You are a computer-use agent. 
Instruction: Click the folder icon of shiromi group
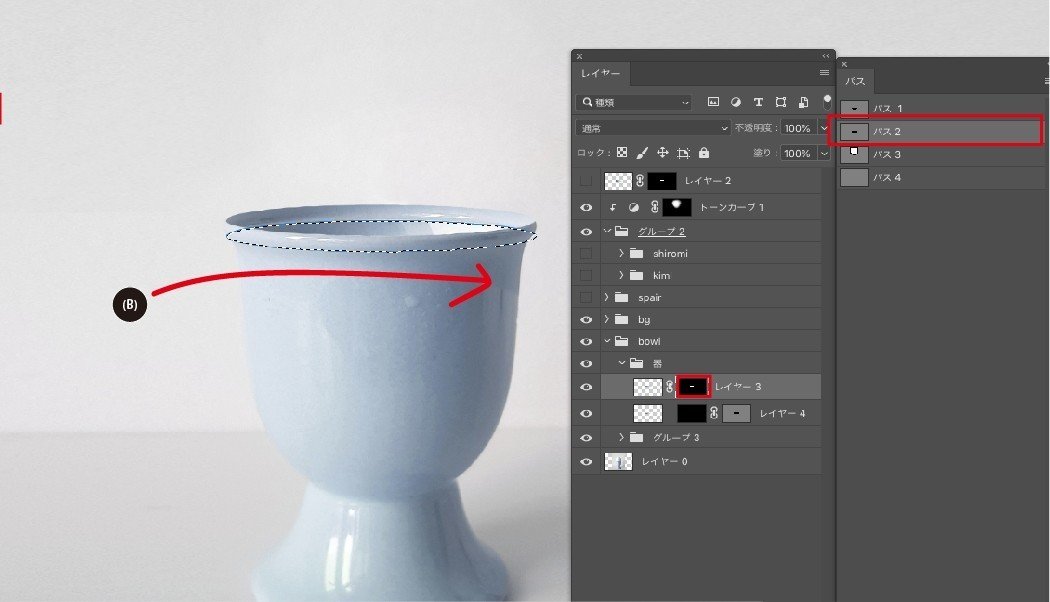point(637,253)
